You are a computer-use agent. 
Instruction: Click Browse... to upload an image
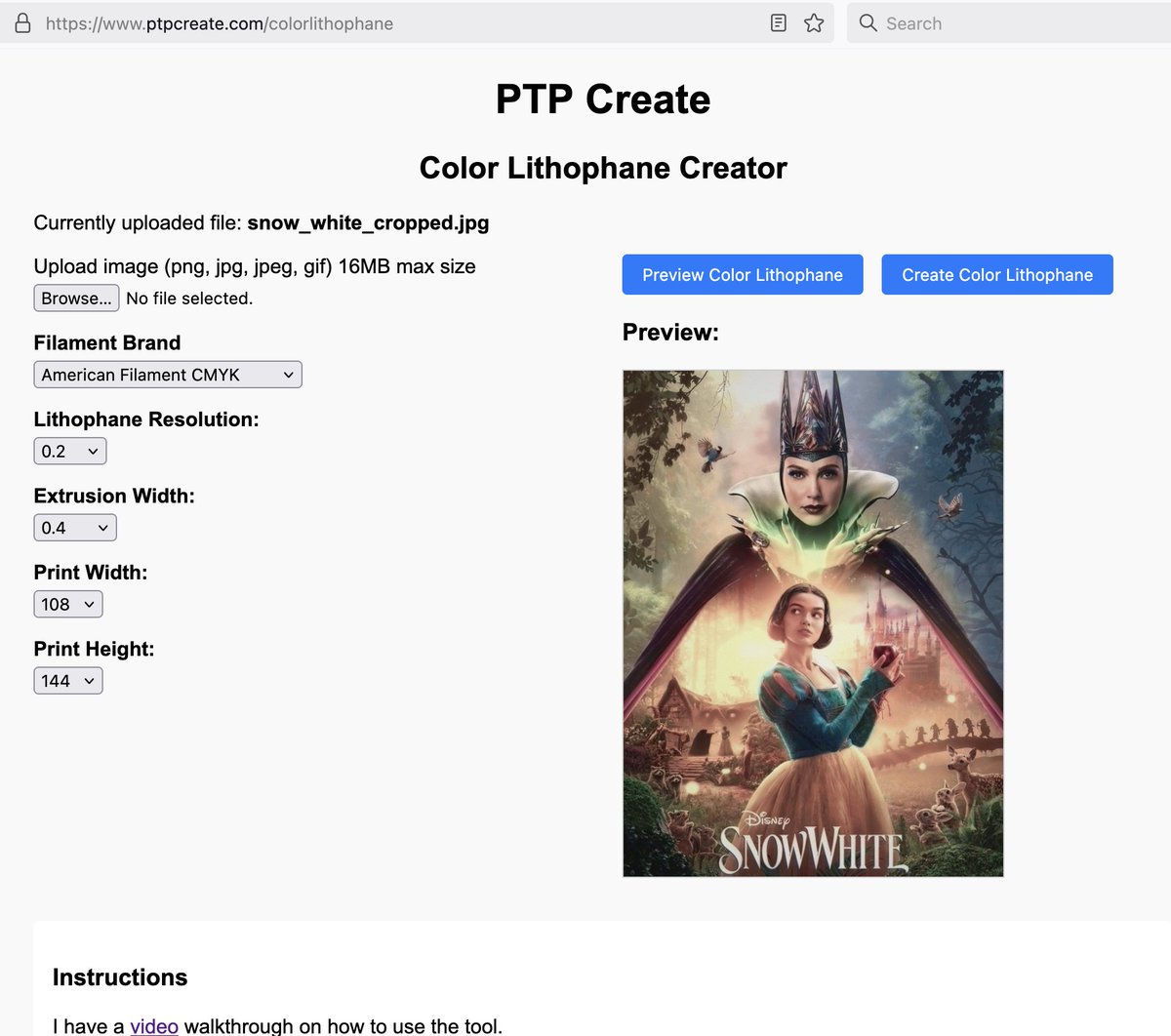tap(76, 298)
